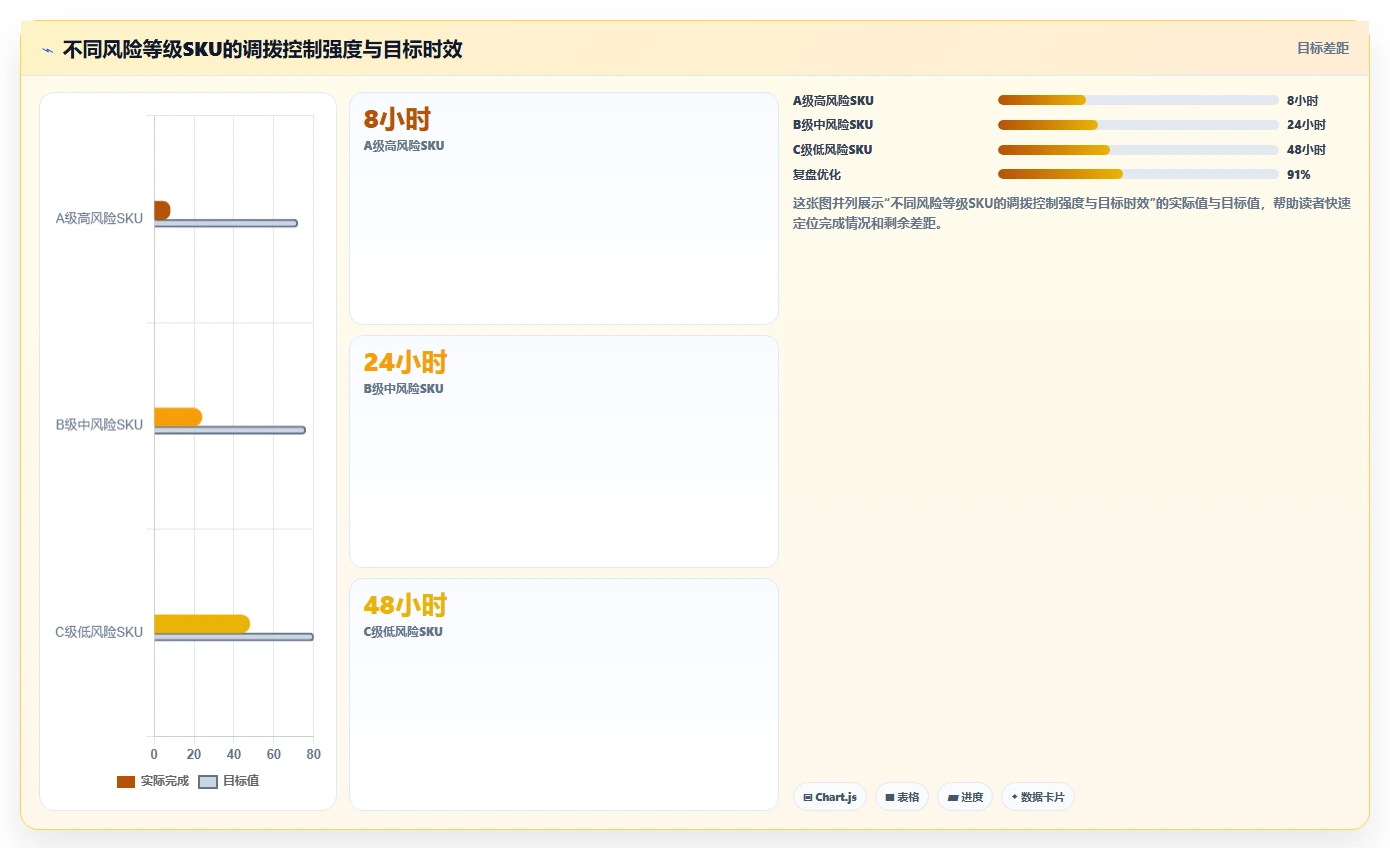
Task: Click the 进度 tag at the bottom
Action: point(965,797)
